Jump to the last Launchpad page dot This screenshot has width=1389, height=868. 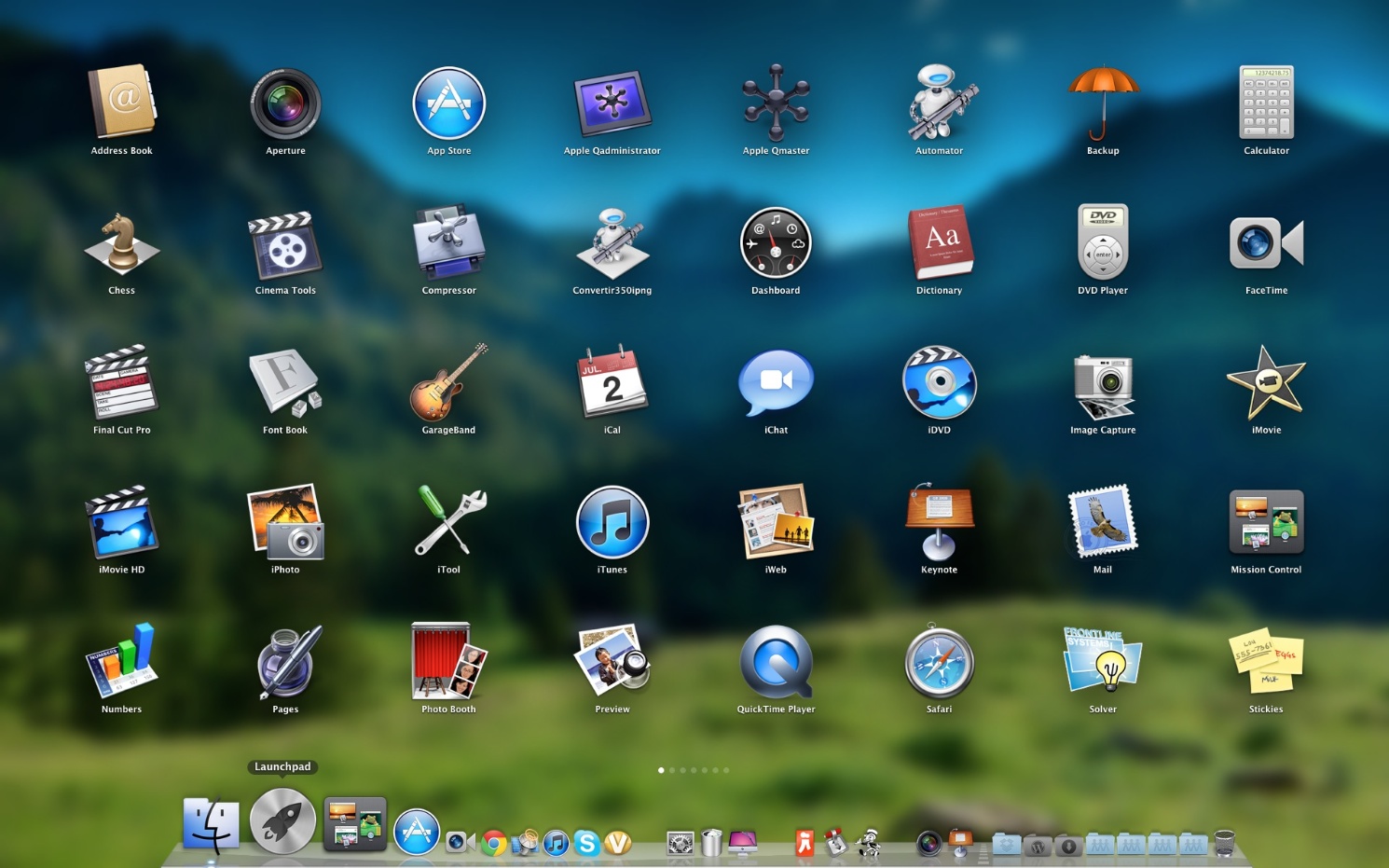[726, 770]
